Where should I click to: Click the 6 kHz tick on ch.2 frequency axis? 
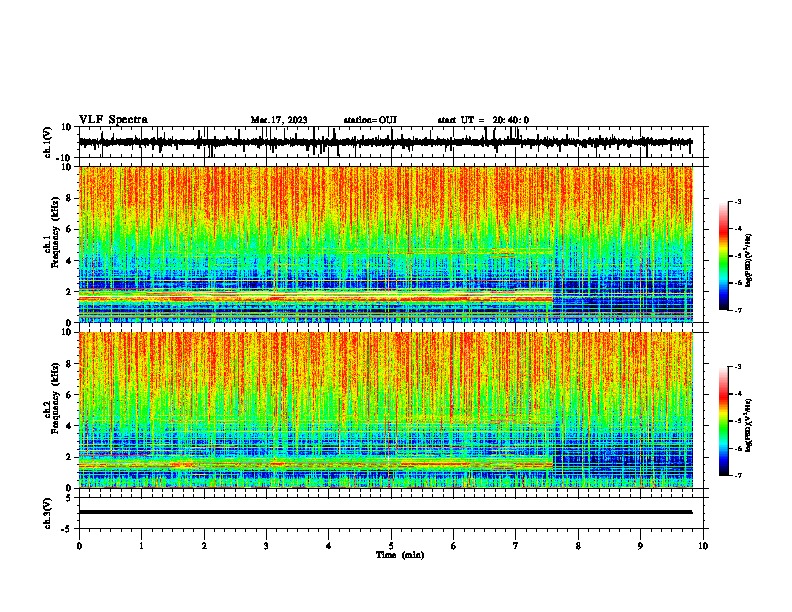tap(71, 394)
